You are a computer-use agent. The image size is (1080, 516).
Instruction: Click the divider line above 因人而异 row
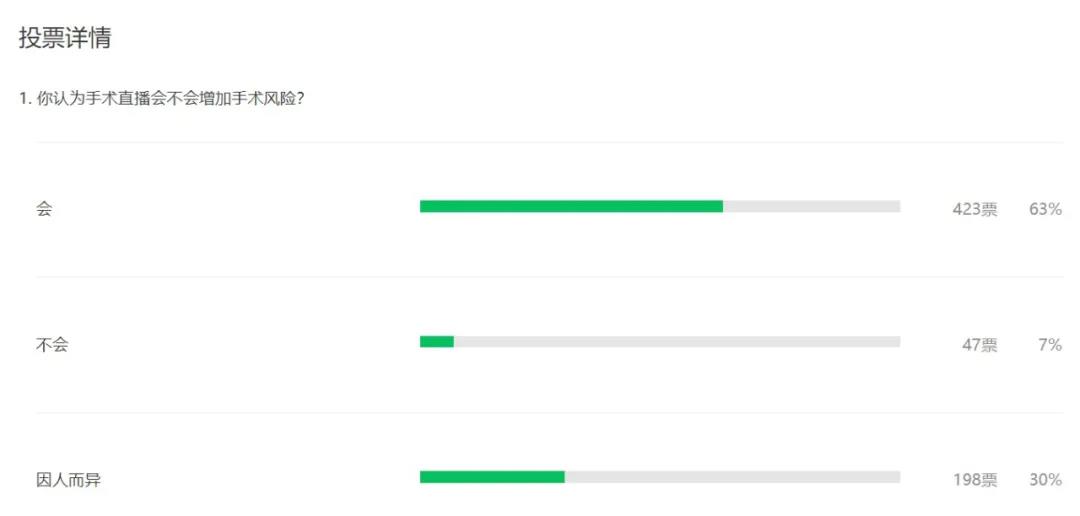(x=549, y=413)
